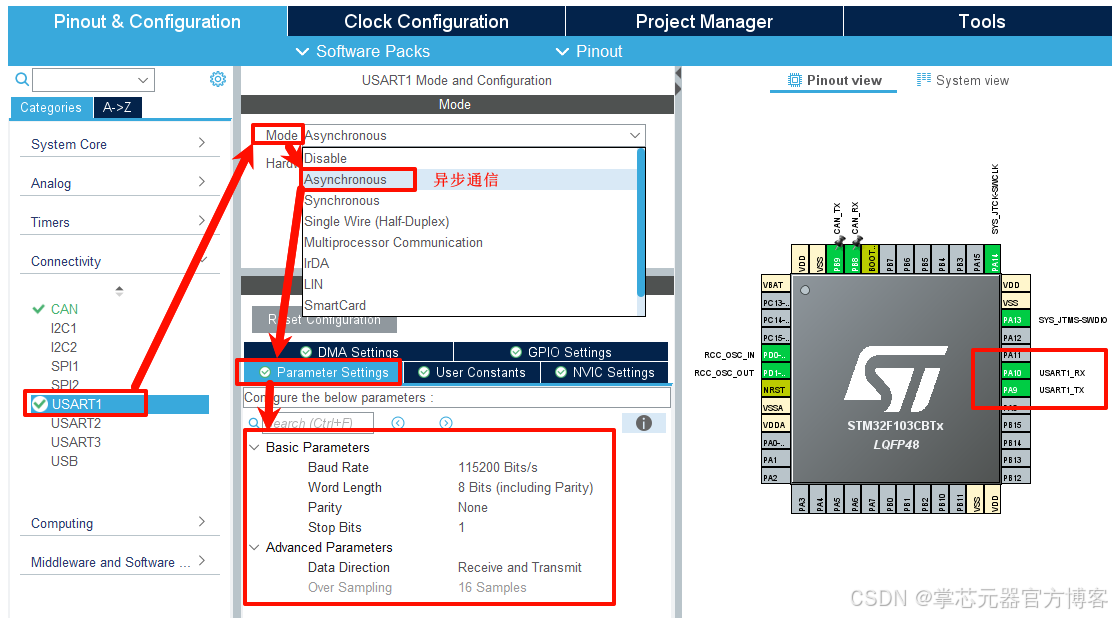Viewport: 1112px width, 618px height.
Task: Select the Categories tab
Action: [x=51, y=107]
